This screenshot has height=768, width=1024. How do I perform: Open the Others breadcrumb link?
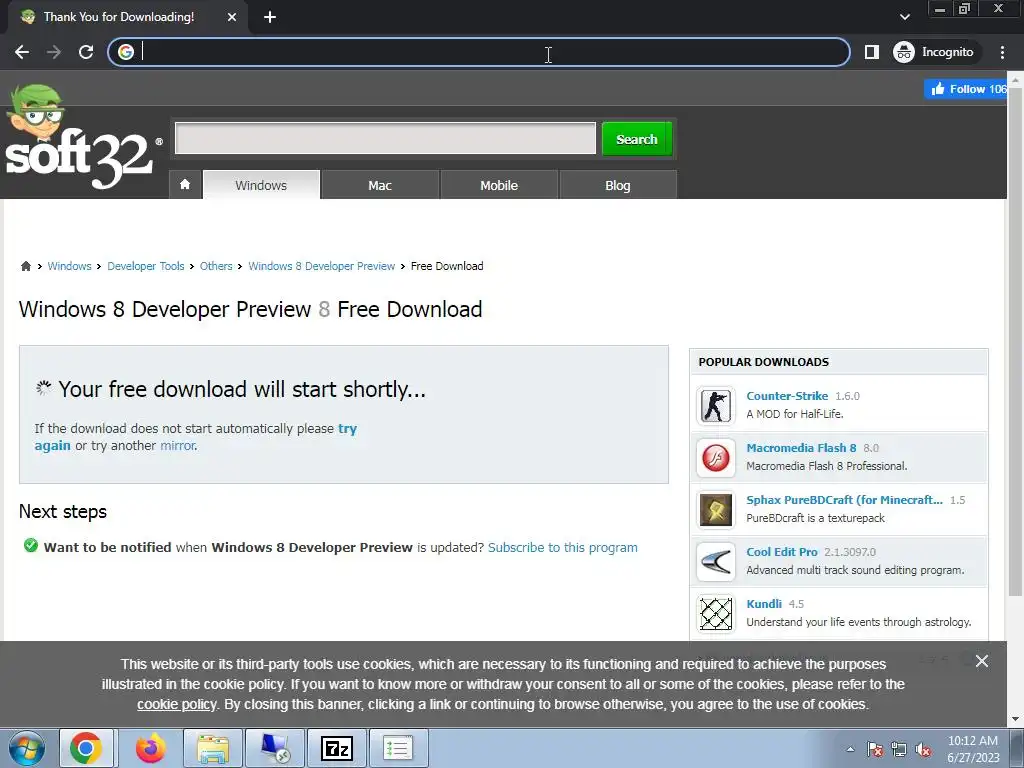point(216,266)
